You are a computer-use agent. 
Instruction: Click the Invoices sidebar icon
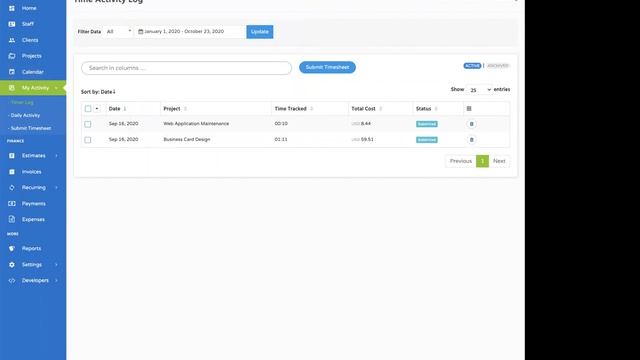12,172
